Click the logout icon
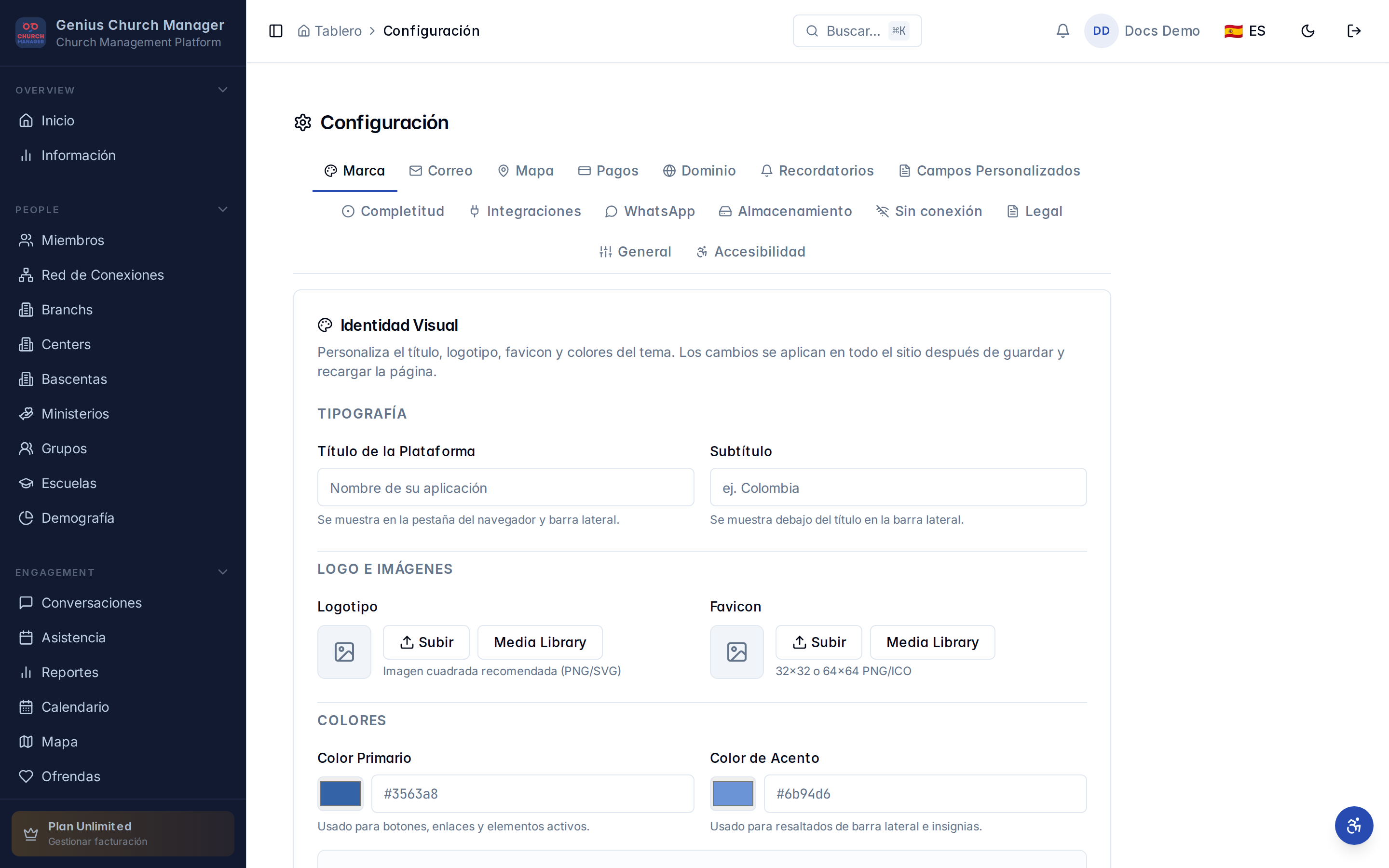This screenshot has height=868, width=1389. tap(1354, 31)
